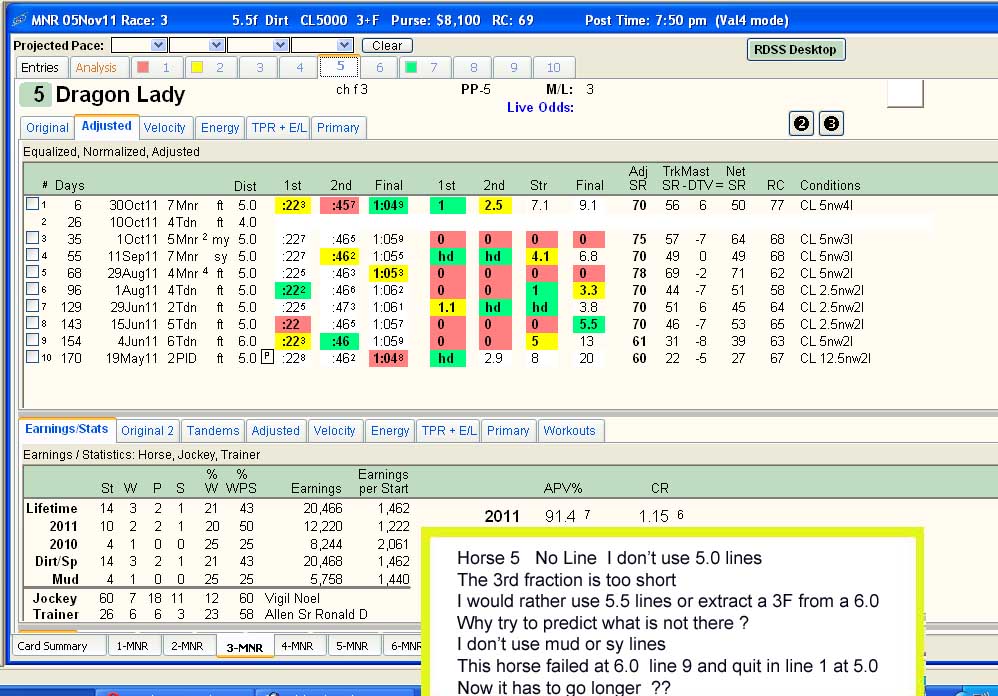Click the empty white box beside M/L
Viewport: 998px width, 696px height.
905,94
